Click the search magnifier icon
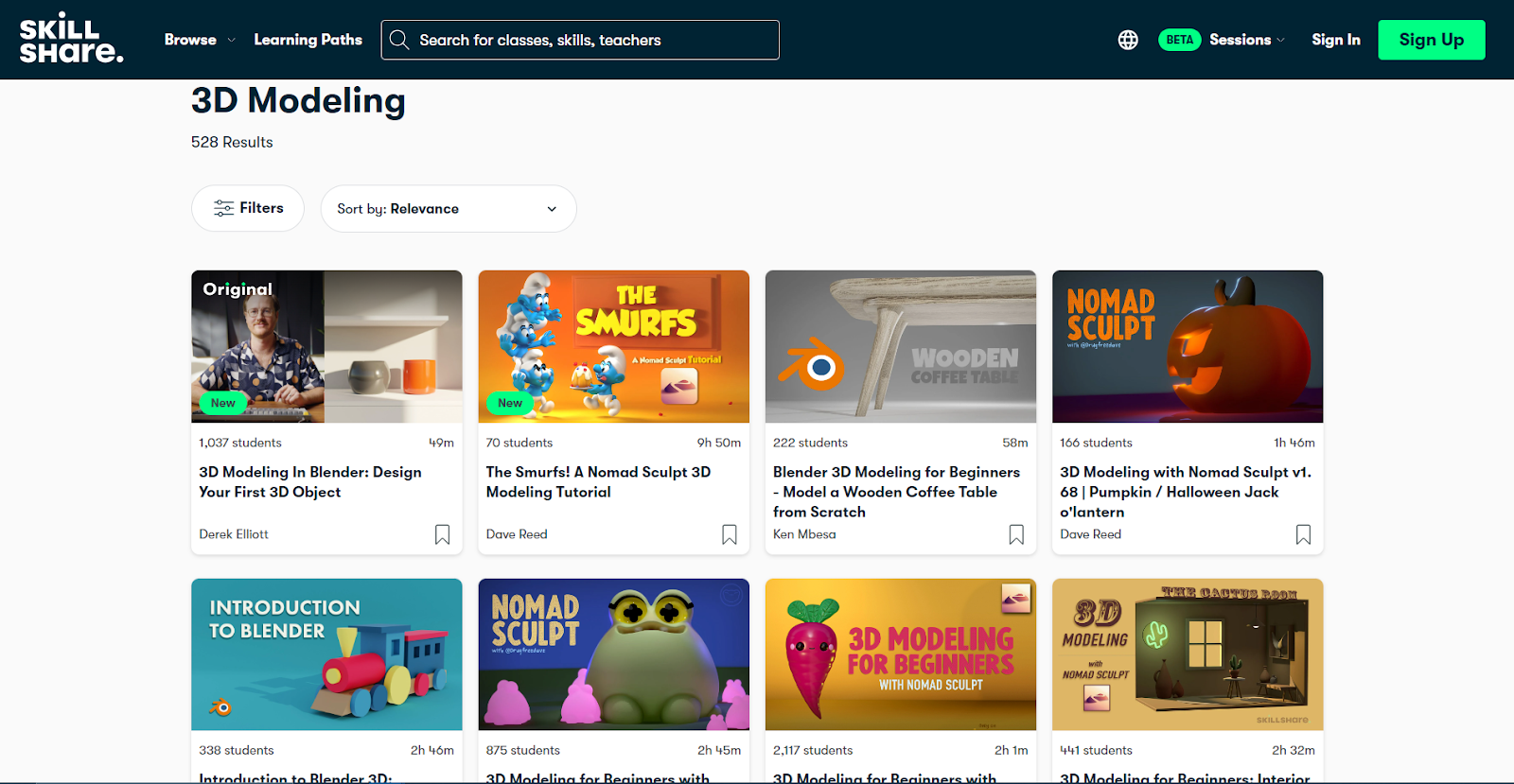Viewport: 1514px width, 784px height. tap(399, 40)
